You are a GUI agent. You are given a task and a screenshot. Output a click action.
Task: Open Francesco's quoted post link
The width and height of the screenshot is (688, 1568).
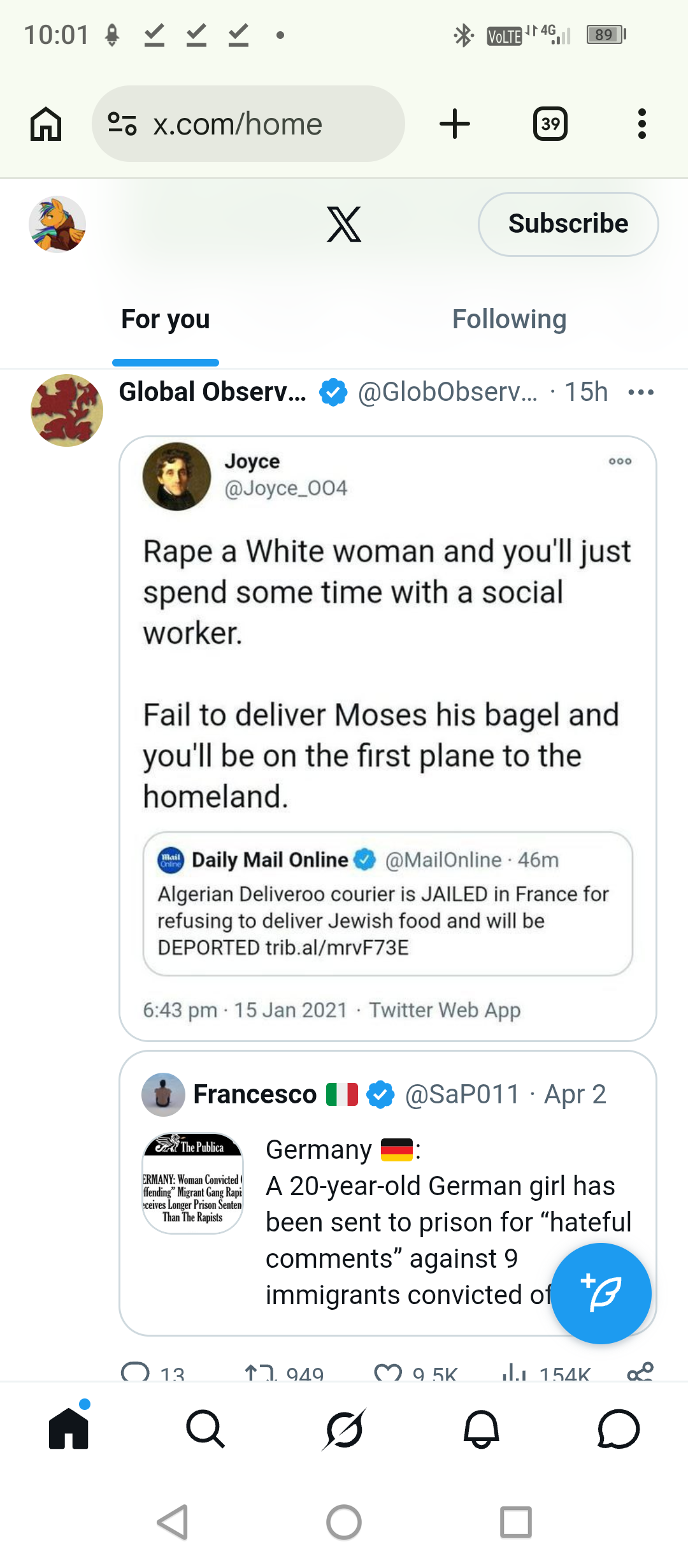[x=387, y=1192]
